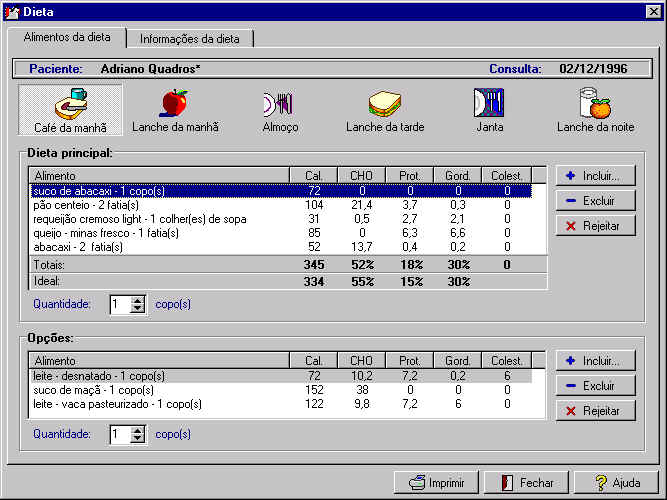Increase Quantidade in Dieta principal
Screen dimensions: 667x500
138,300
